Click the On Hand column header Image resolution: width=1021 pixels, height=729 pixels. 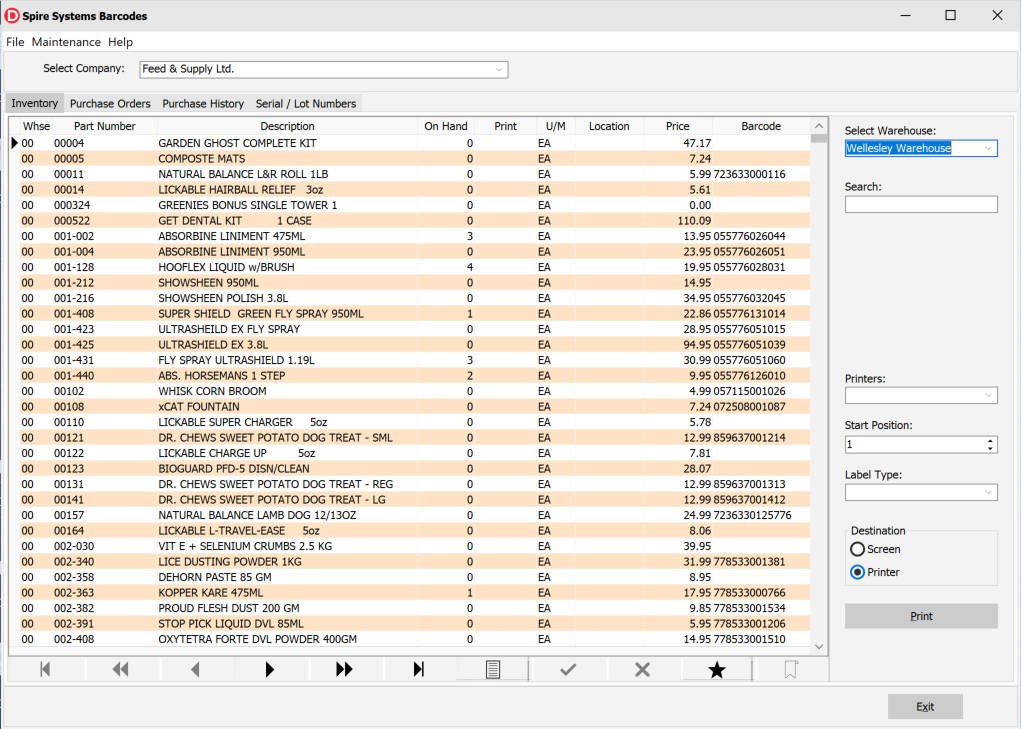445,126
